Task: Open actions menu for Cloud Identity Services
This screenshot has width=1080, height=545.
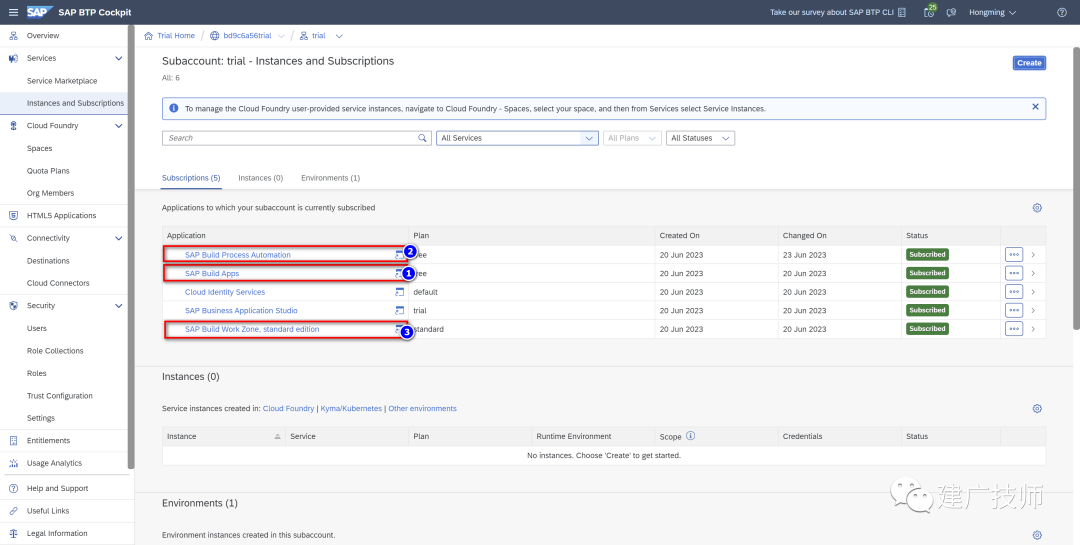Action: point(1014,291)
